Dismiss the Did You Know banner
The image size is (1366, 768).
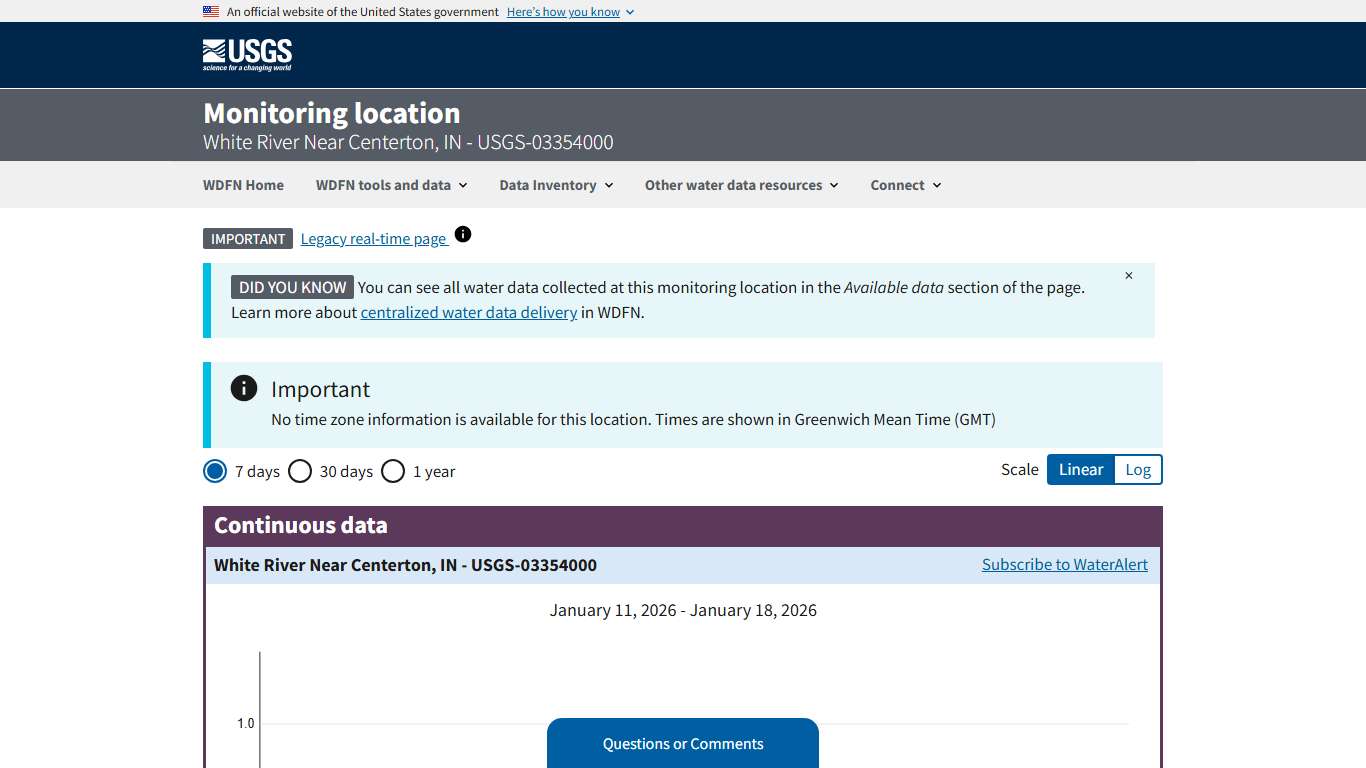(1129, 276)
